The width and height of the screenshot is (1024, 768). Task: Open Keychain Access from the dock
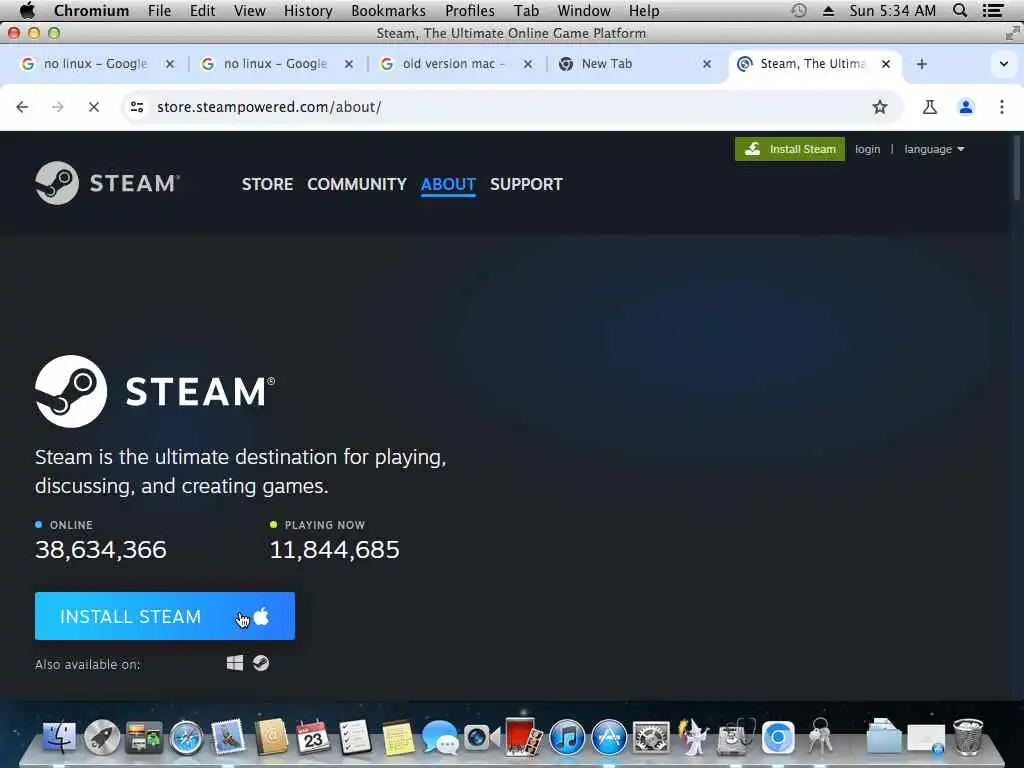point(820,737)
